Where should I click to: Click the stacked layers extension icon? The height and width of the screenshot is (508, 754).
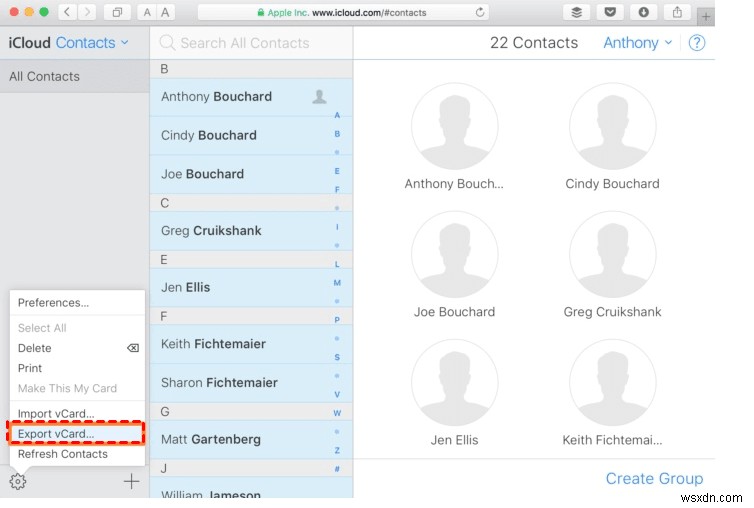coord(576,12)
